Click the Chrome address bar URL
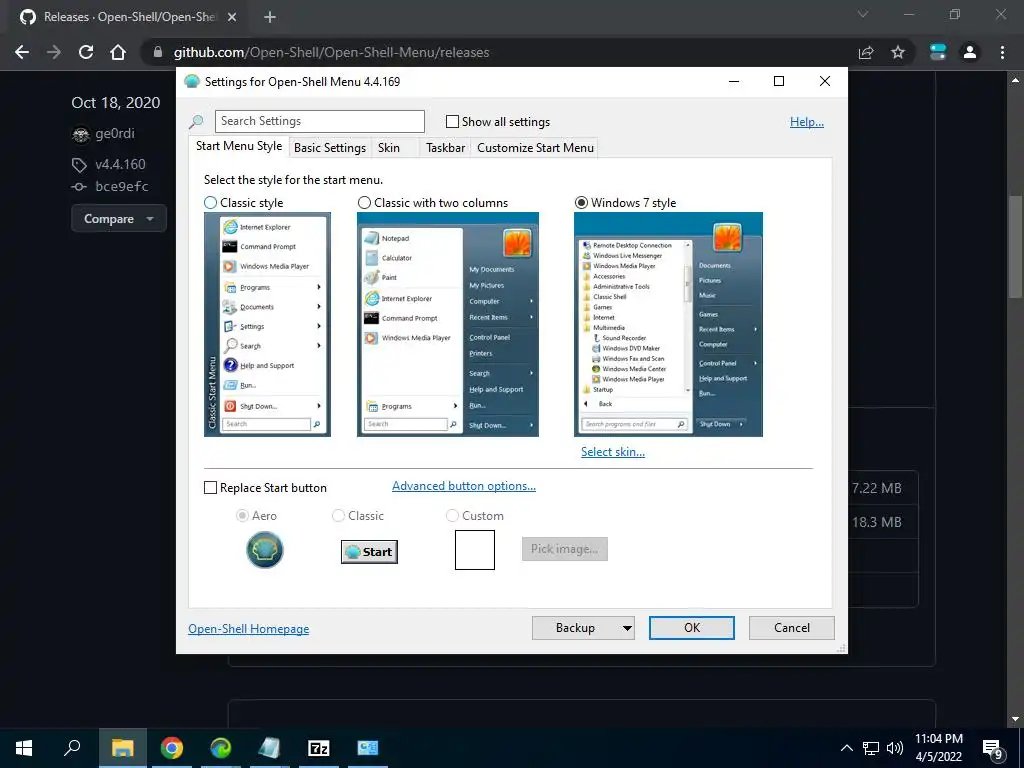The image size is (1024, 768). tap(331, 52)
